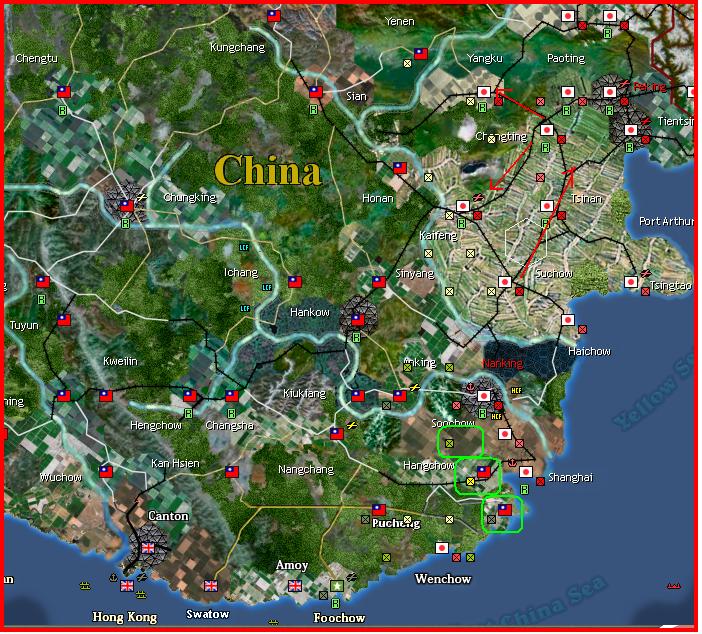The image size is (702, 634).
Task: Select the Japanese flag below Yangku
Action: (484, 92)
